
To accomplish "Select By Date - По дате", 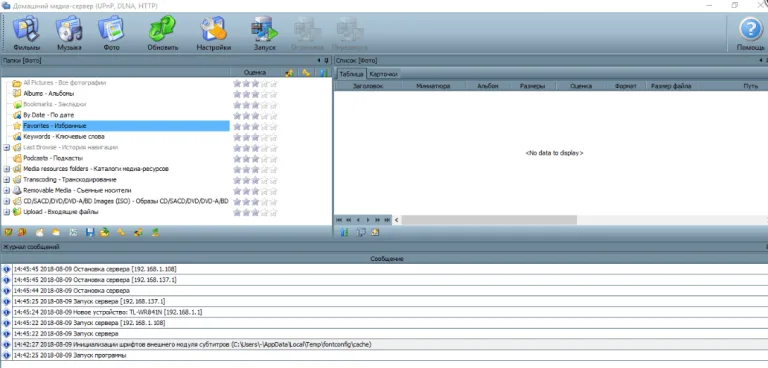I will point(48,115).
